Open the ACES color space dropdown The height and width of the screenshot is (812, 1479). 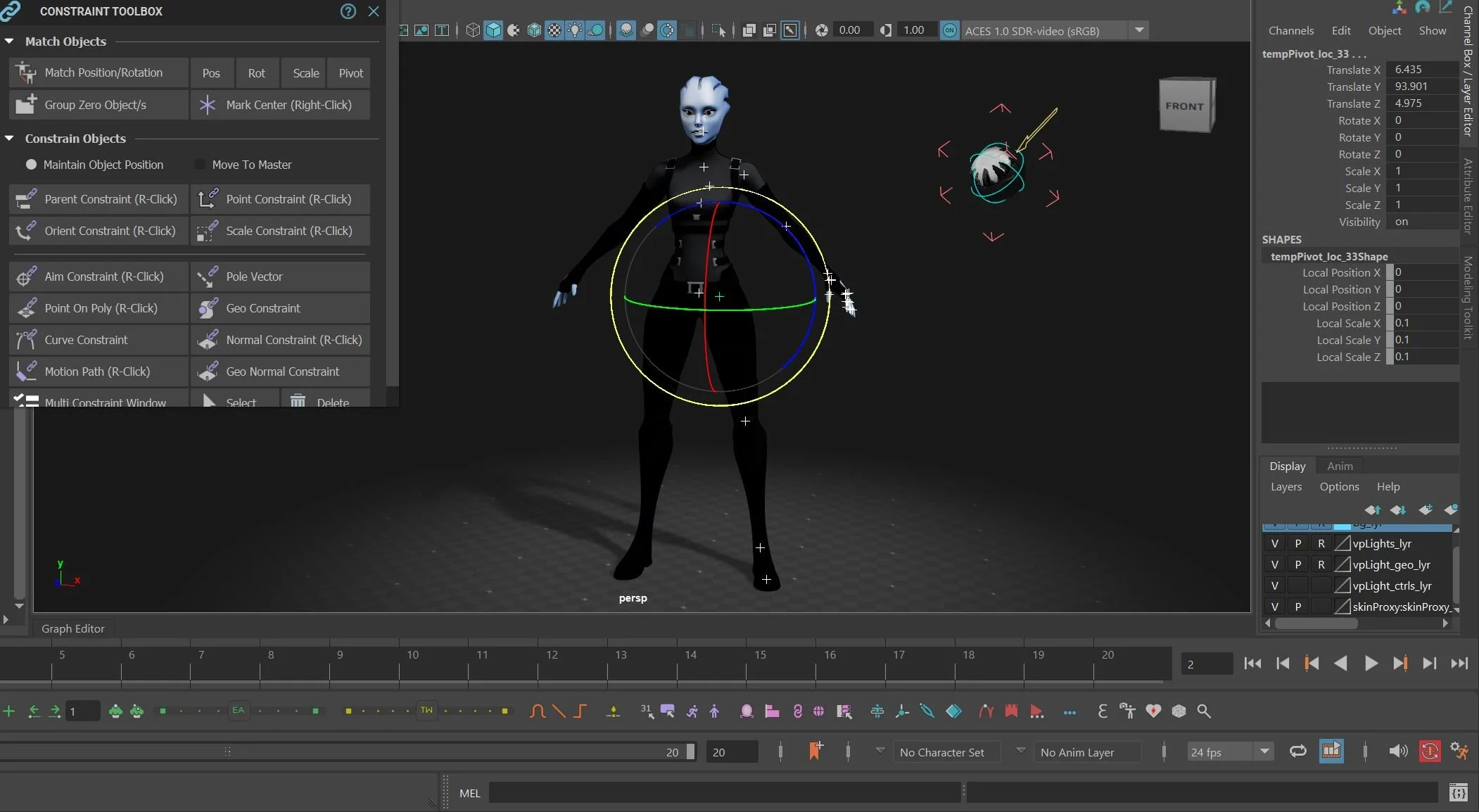pos(1139,30)
